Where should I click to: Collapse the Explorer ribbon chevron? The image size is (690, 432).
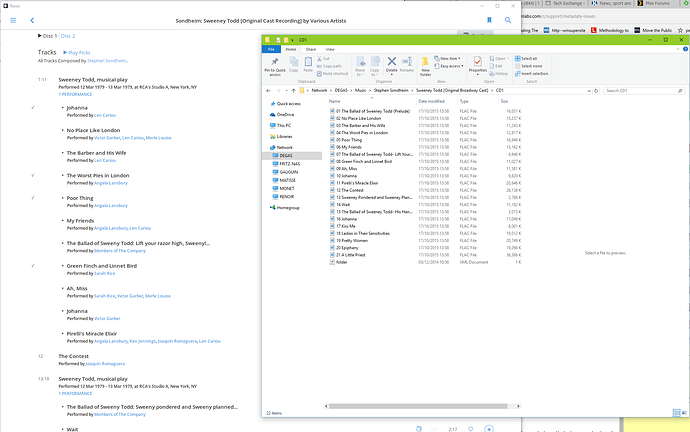click(678, 49)
